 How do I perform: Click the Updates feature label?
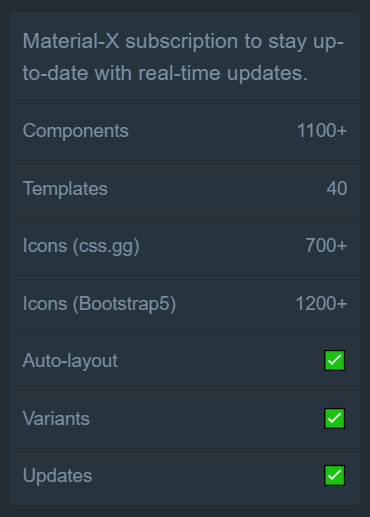57,476
